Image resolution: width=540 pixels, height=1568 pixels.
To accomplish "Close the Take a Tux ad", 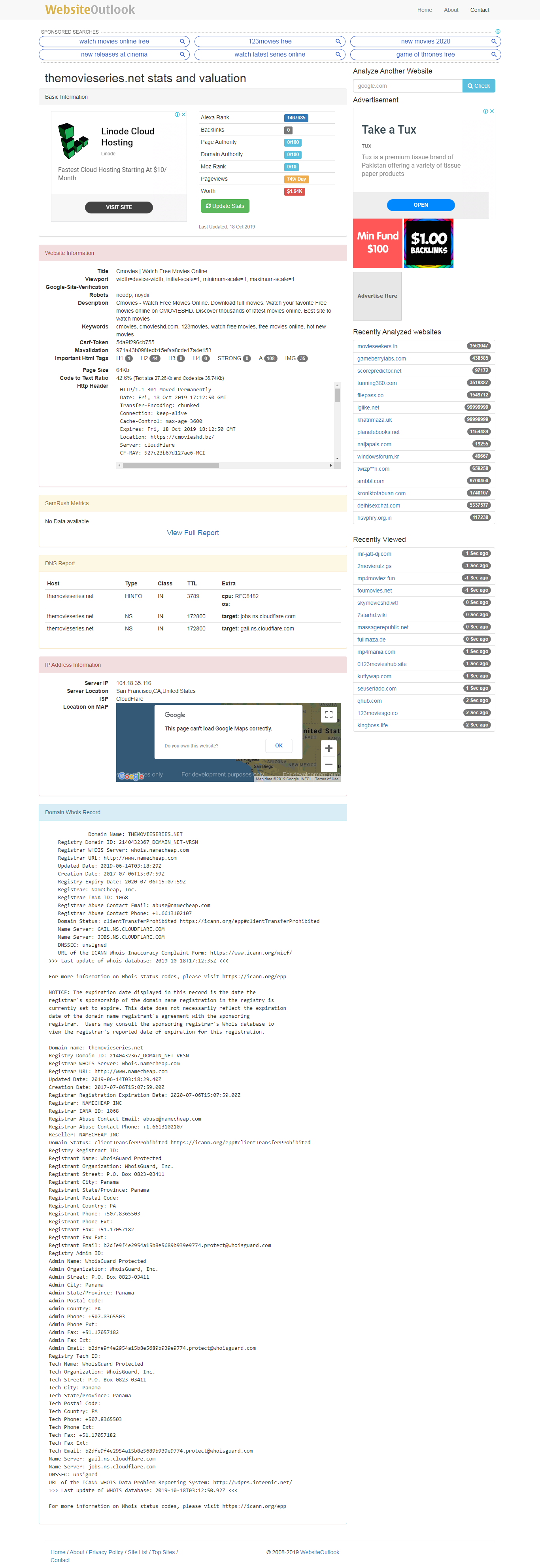I will (492, 111).
